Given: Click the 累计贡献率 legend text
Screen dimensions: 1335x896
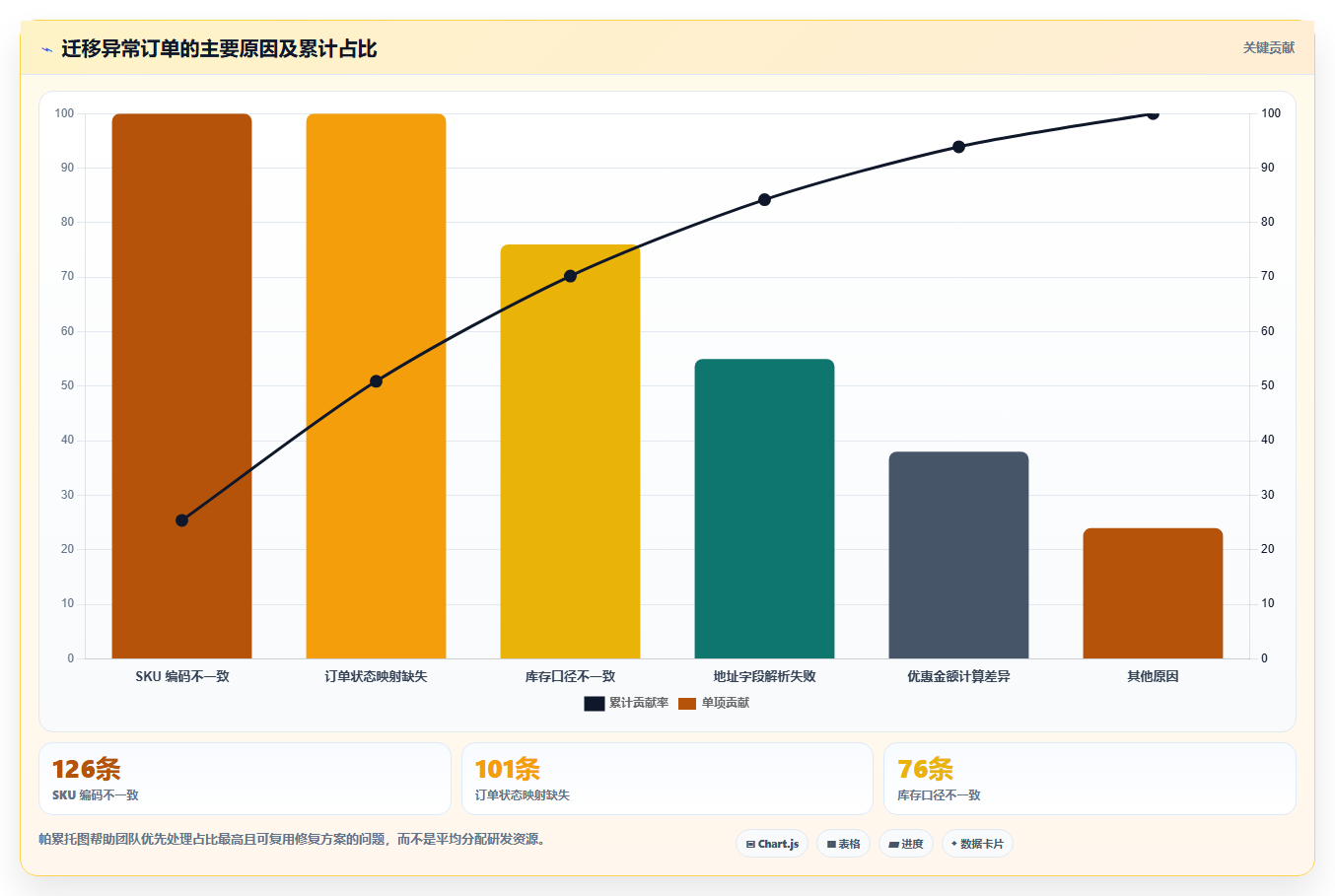Looking at the screenshot, I should 639,703.
